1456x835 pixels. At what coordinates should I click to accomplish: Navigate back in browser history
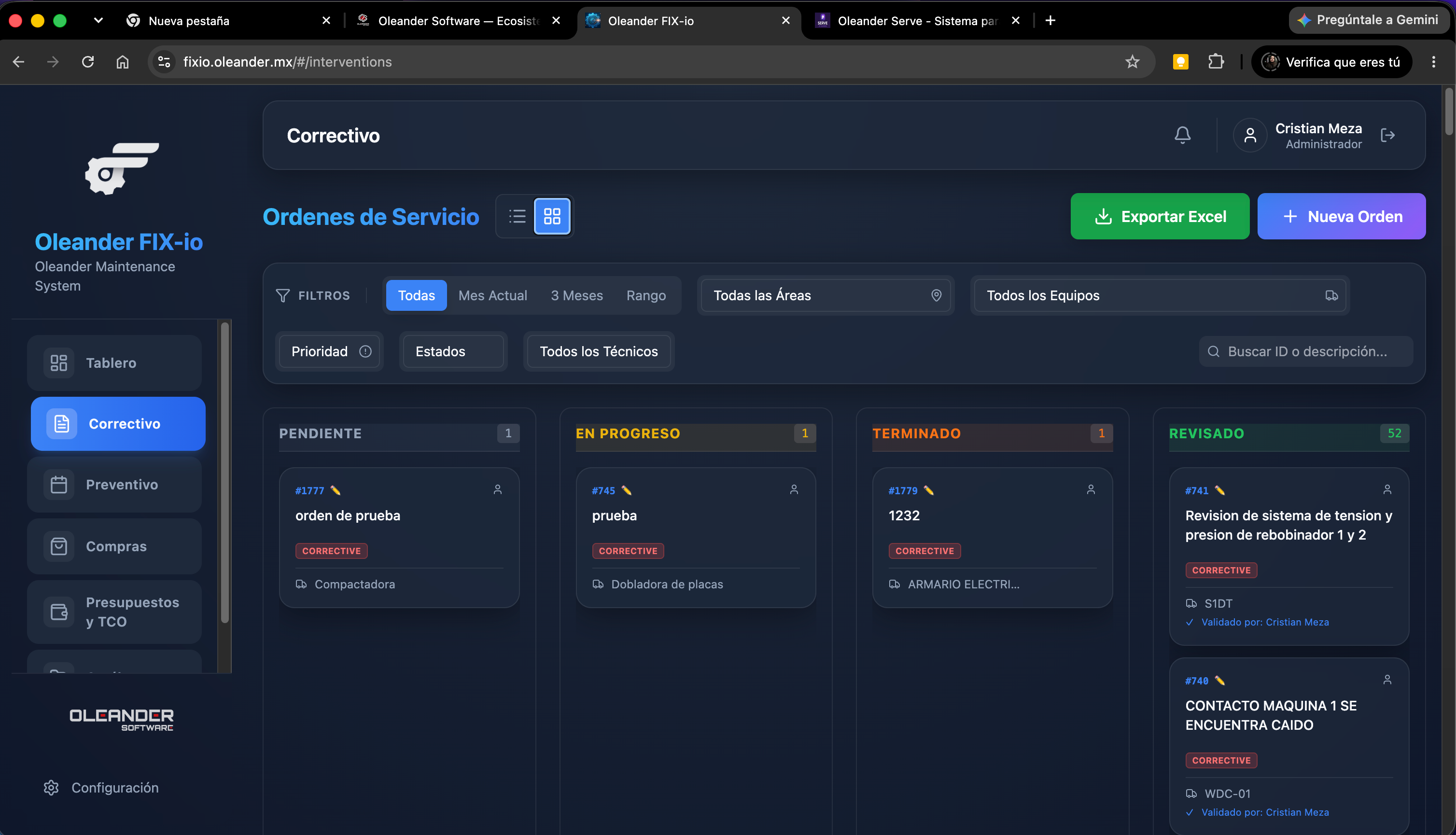point(18,62)
